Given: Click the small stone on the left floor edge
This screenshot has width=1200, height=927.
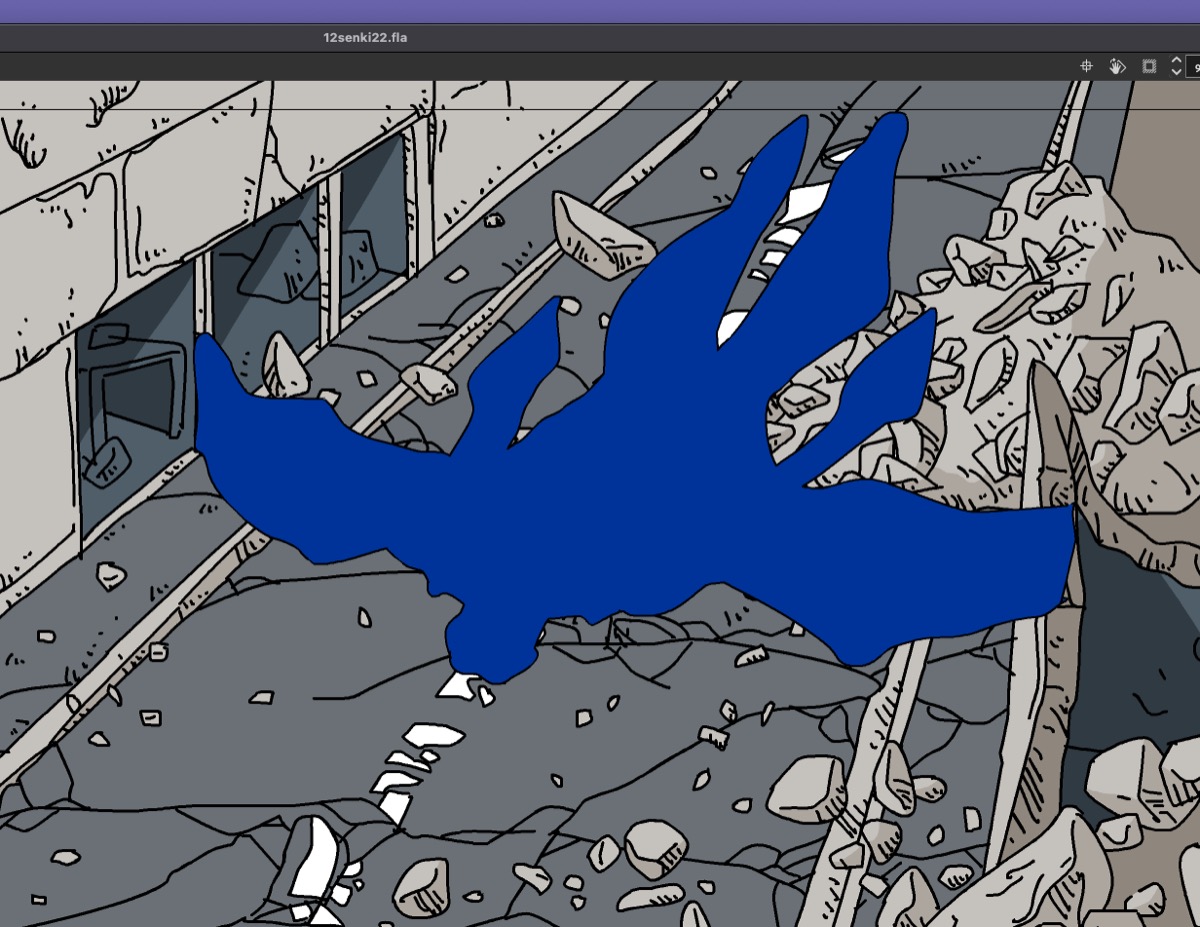Looking at the screenshot, I should (x=111, y=576).
